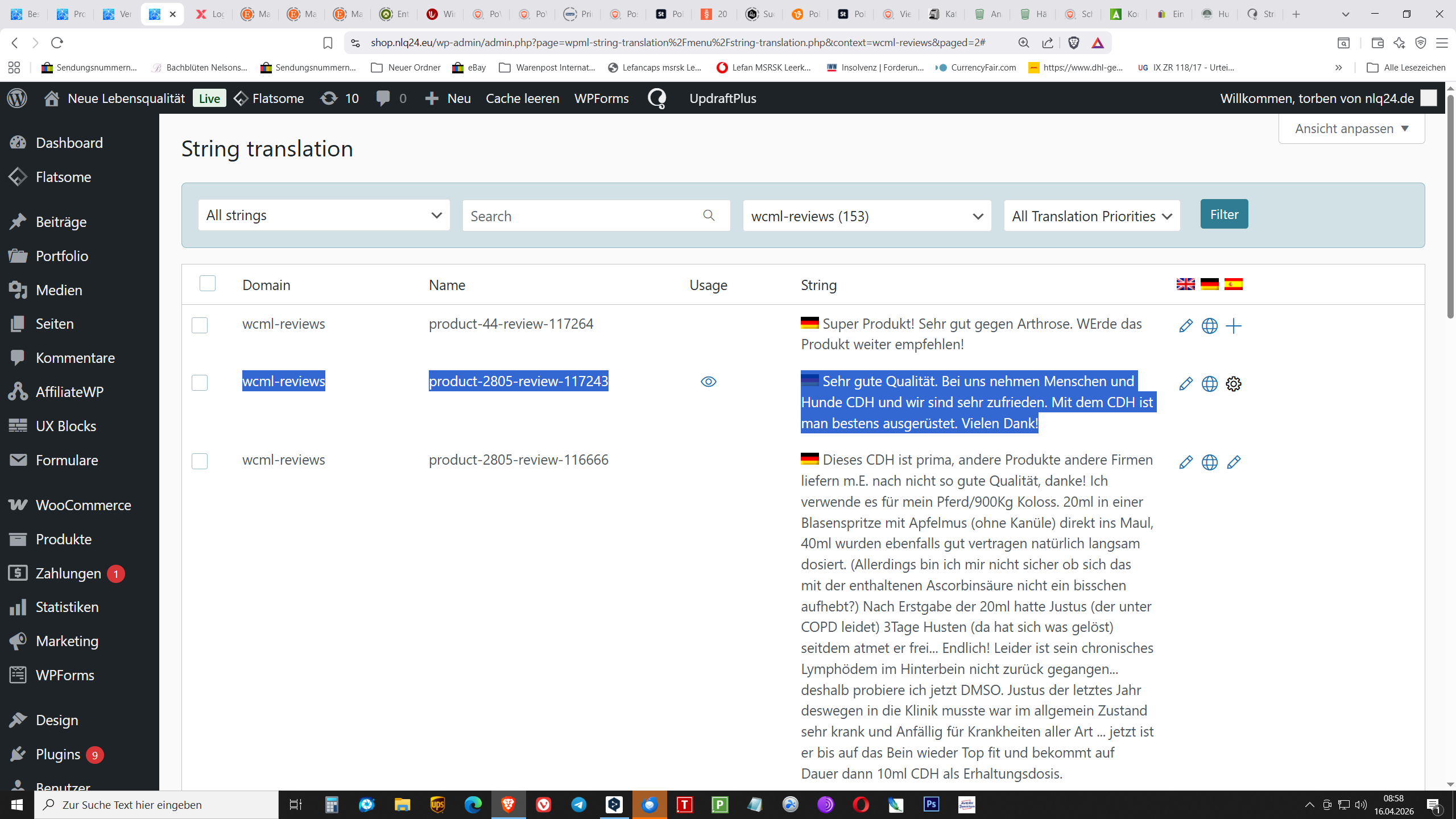Viewport: 1456px width, 819px height.
Task: Click the globe icon for review 116666
Action: [1209, 462]
